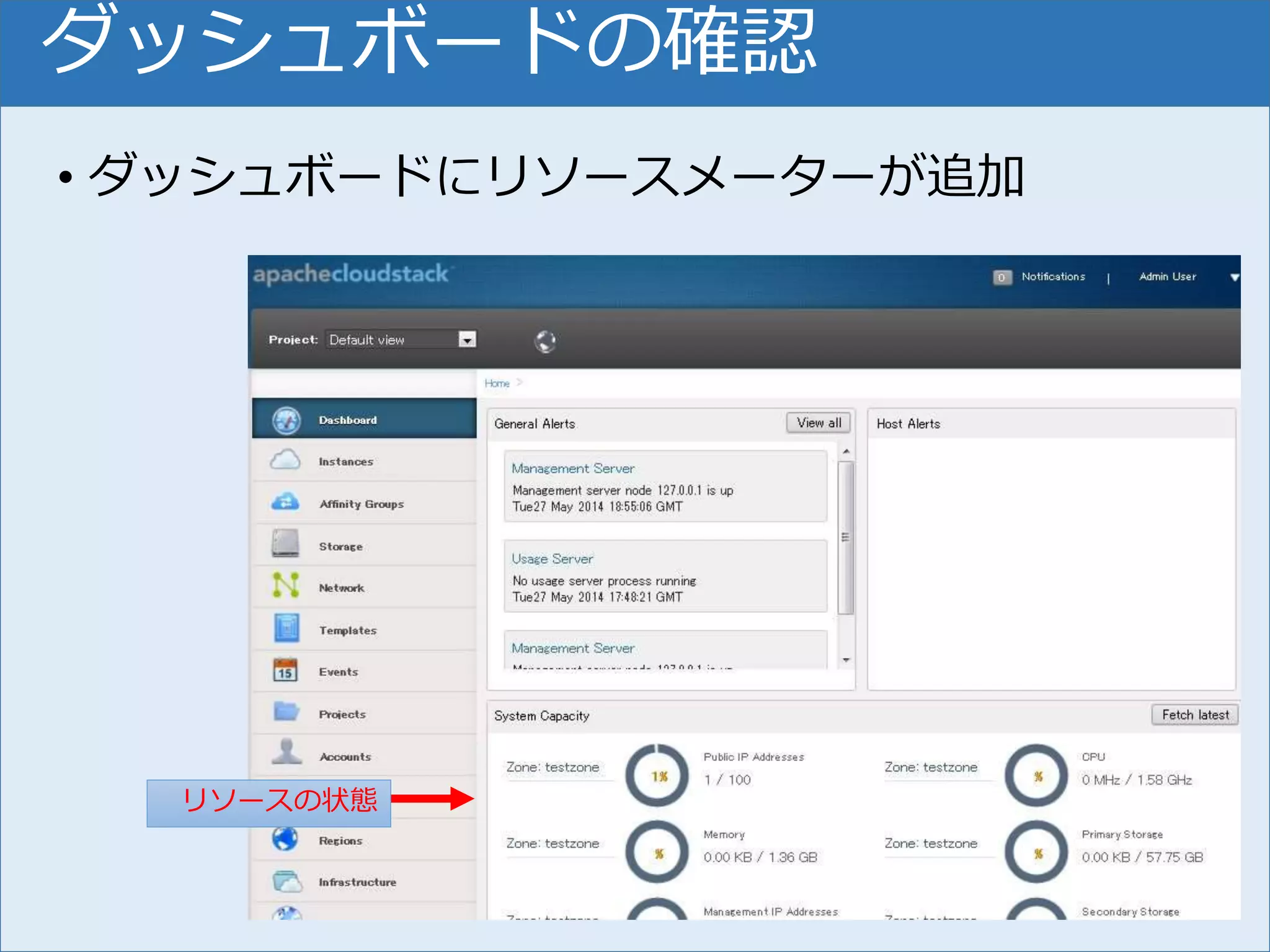The image size is (1270, 952).
Task: Click the General Alerts scroll-down arrow
Action: point(846,661)
